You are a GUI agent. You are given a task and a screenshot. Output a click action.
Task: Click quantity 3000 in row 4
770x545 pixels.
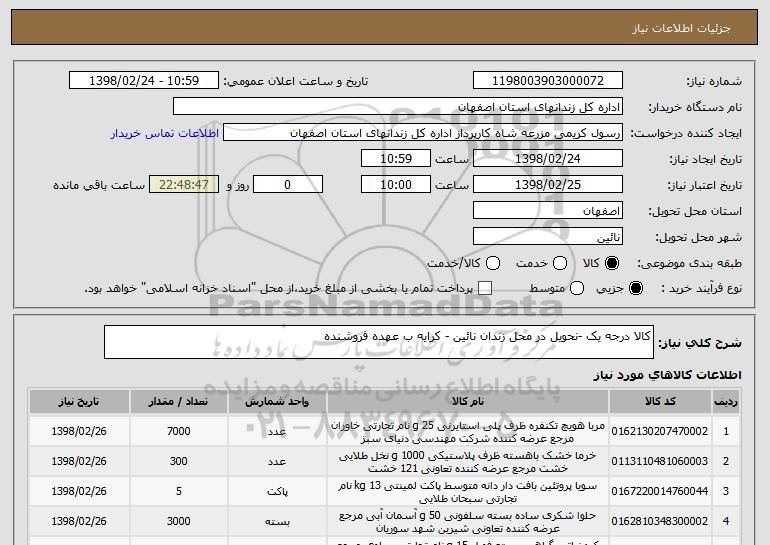coord(178,521)
